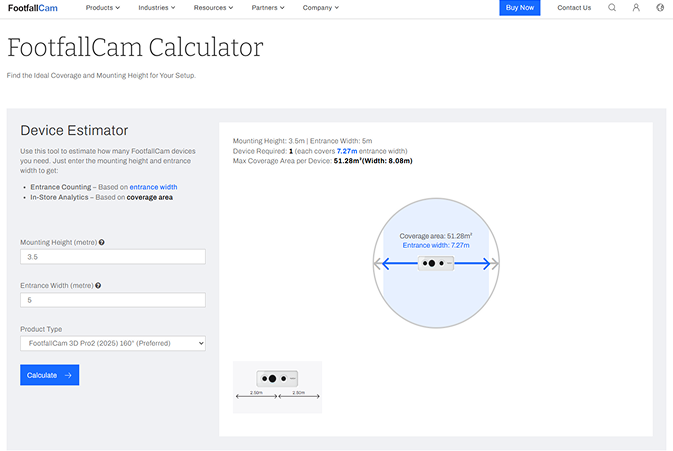Expand the Company menu
The width and height of the screenshot is (673, 451).
point(321,8)
